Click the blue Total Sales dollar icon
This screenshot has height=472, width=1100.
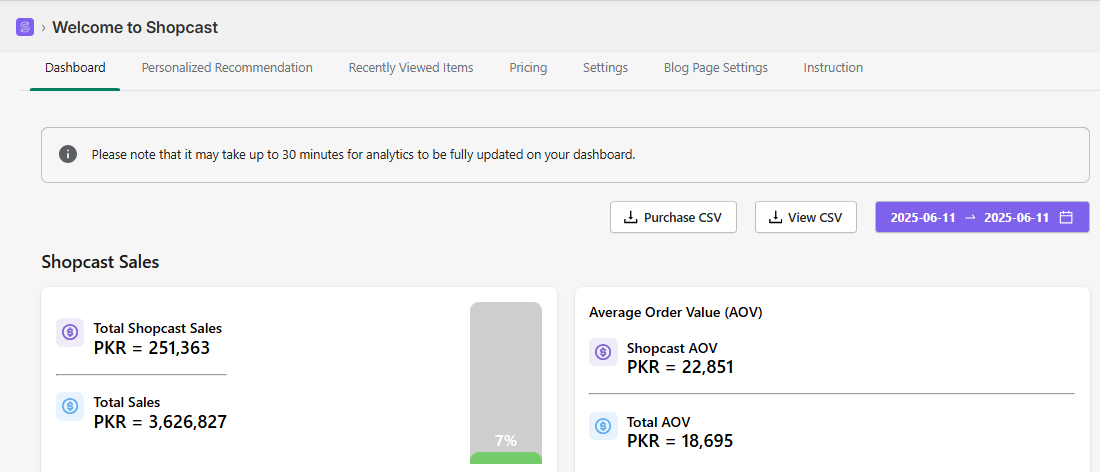(x=70, y=407)
